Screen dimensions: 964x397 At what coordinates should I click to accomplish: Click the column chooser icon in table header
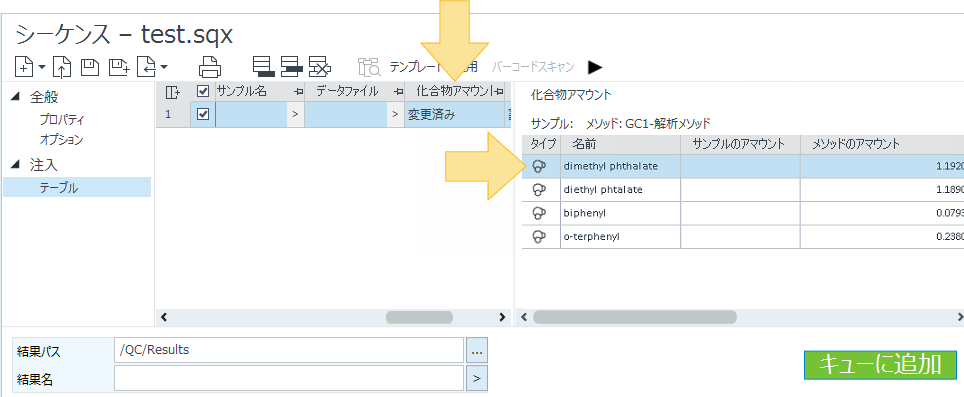(x=173, y=92)
